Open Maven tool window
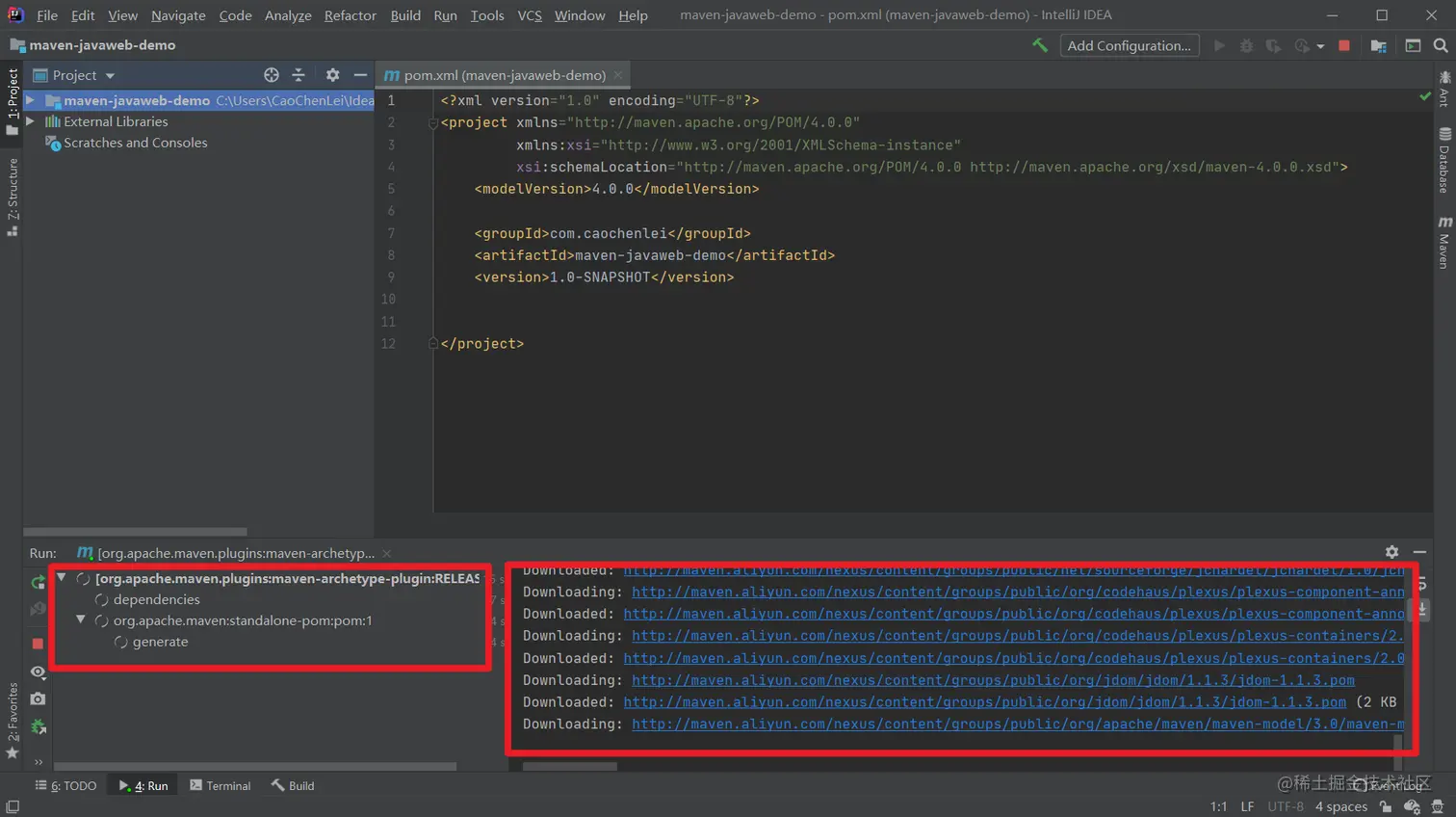Image resolution: width=1456 pixels, height=817 pixels. [1444, 242]
